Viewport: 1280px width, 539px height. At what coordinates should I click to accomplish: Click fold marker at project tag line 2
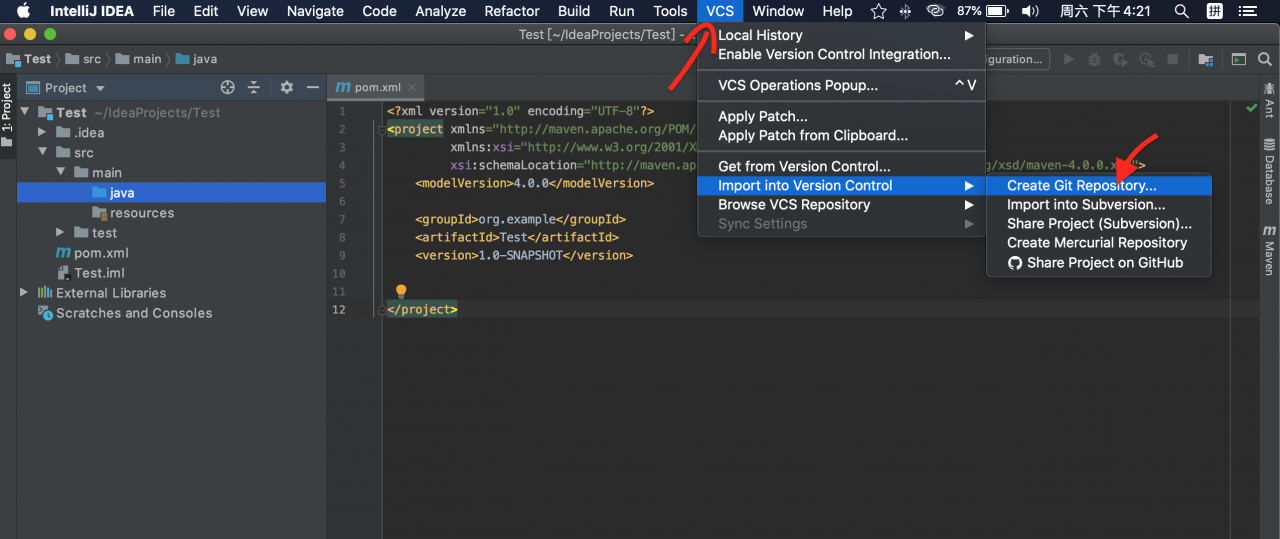coord(381,130)
